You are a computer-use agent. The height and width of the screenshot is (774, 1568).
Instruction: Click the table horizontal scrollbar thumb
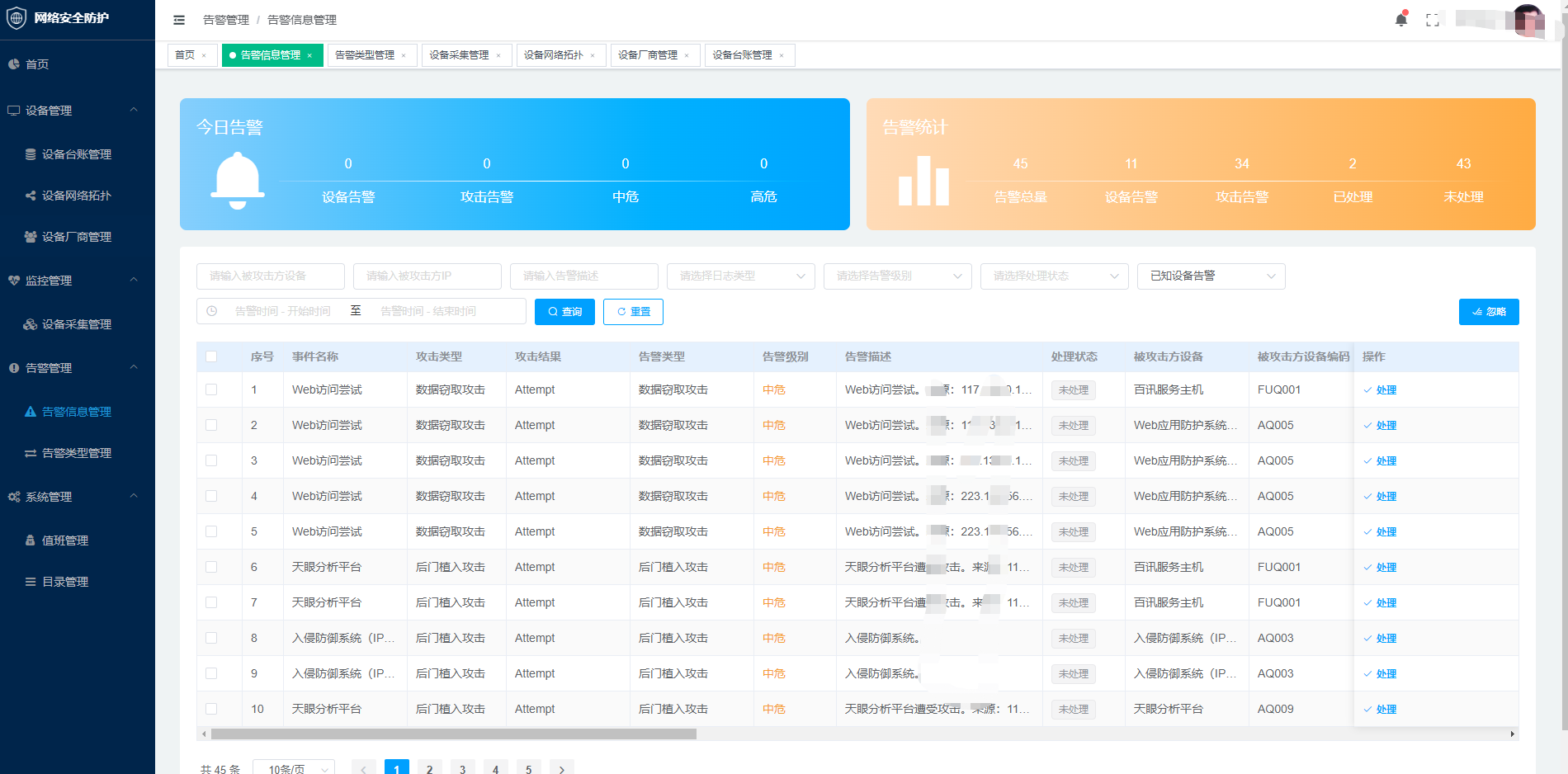pos(454,734)
